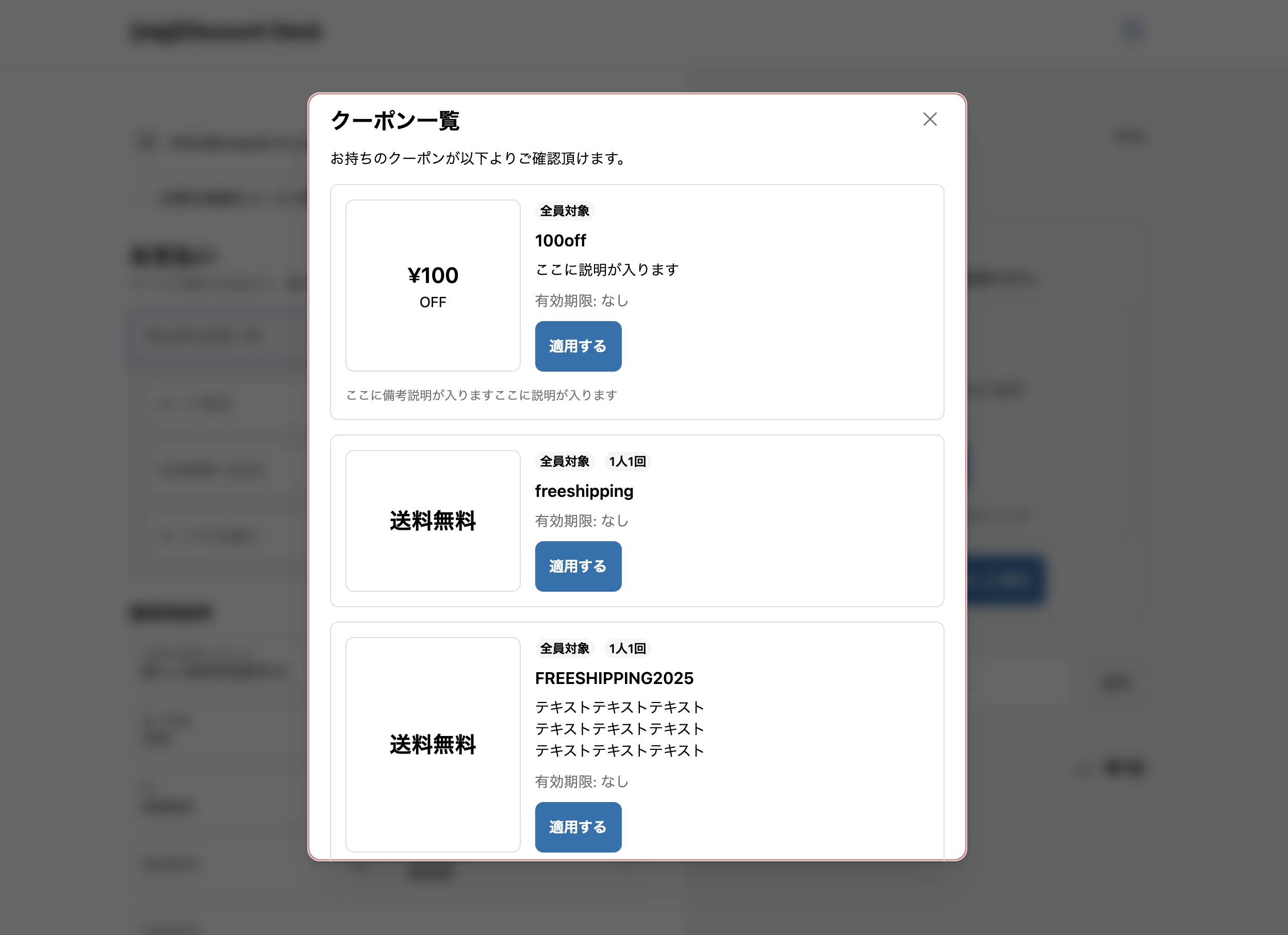The image size is (1288, 935).
Task: Click the 100off coupon title
Action: (560, 241)
